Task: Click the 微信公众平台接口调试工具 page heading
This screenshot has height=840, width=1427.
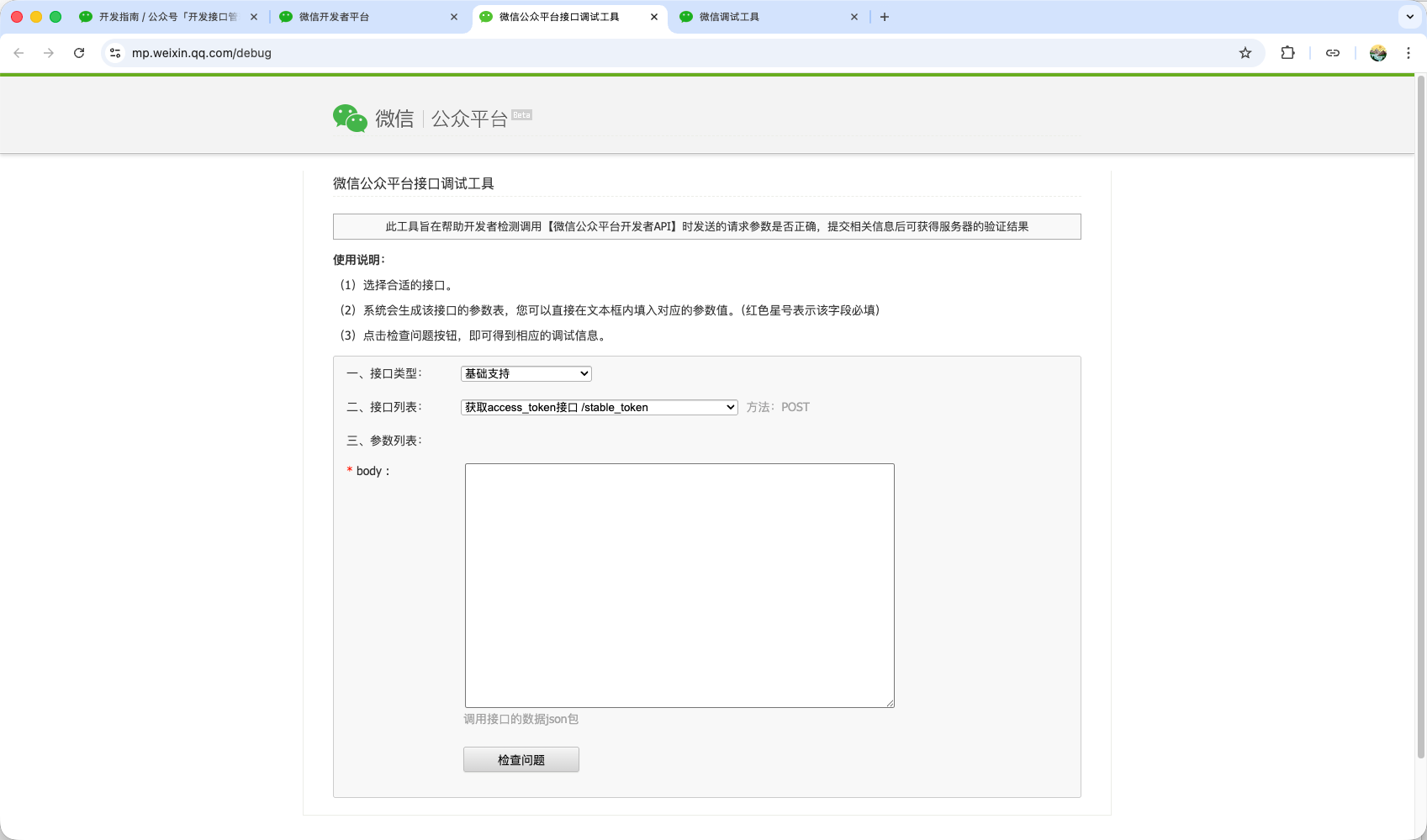Action: (414, 183)
